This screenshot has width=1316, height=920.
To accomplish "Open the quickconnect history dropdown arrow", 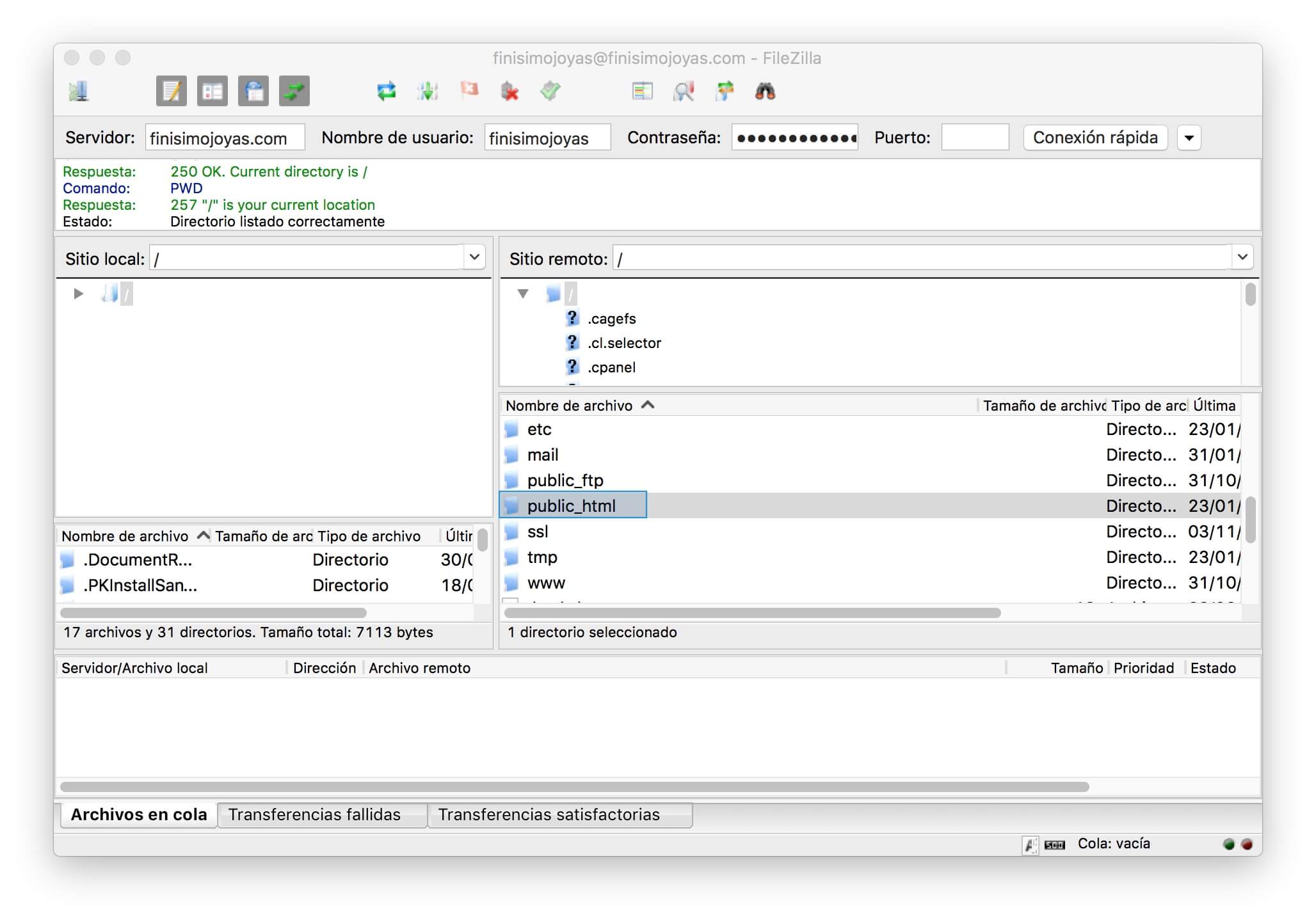I will click(1189, 138).
